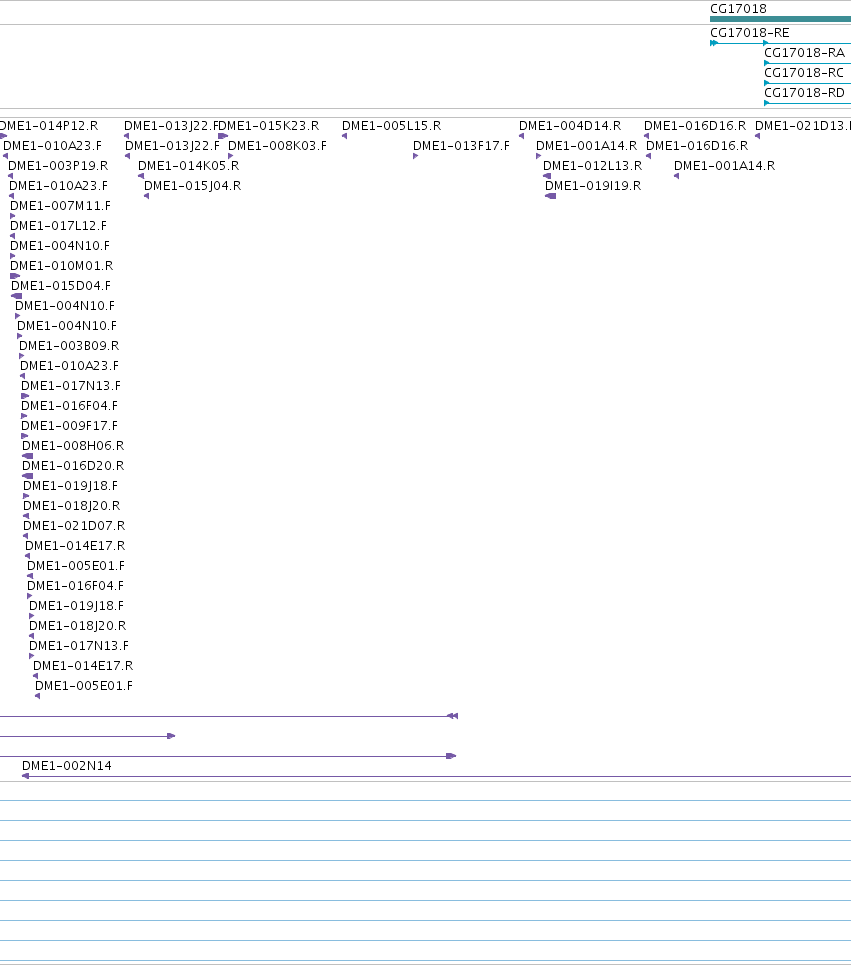The width and height of the screenshot is (851, 965).
Task: Select feature DME1-015J04.R
Action: tap(193, 186)
